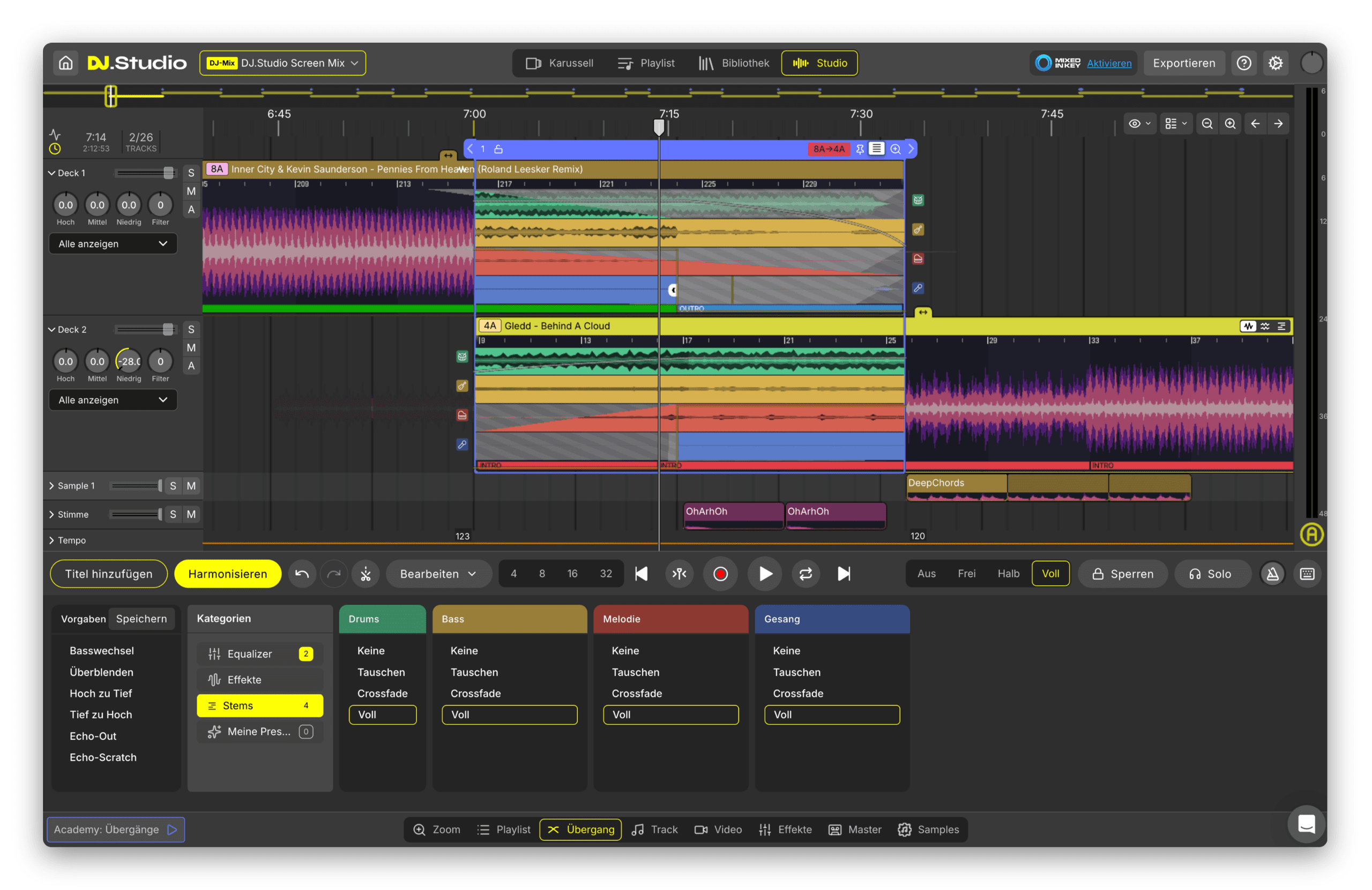Undo the last action
This screenshot has height=890, width=1372.
[x=302, y=573]
